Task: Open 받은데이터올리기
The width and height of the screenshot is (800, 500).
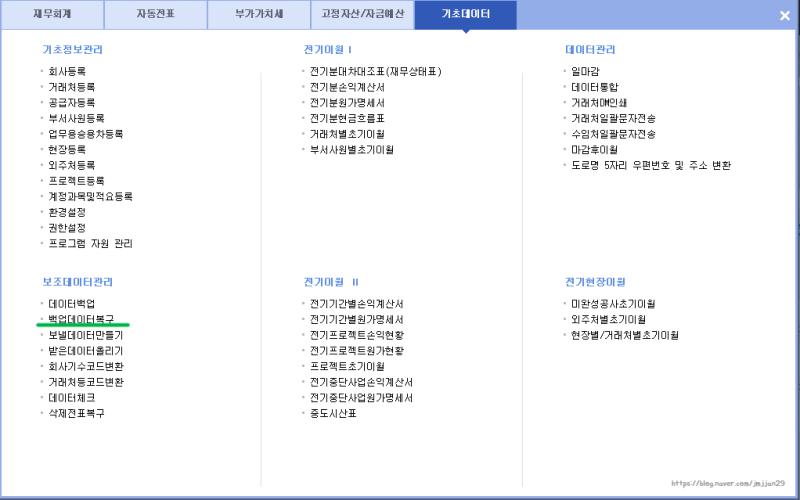Action: 86,351
